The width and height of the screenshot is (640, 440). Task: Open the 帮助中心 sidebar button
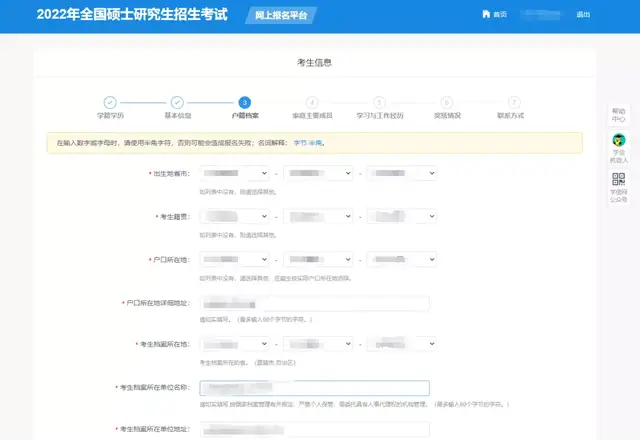618,115
